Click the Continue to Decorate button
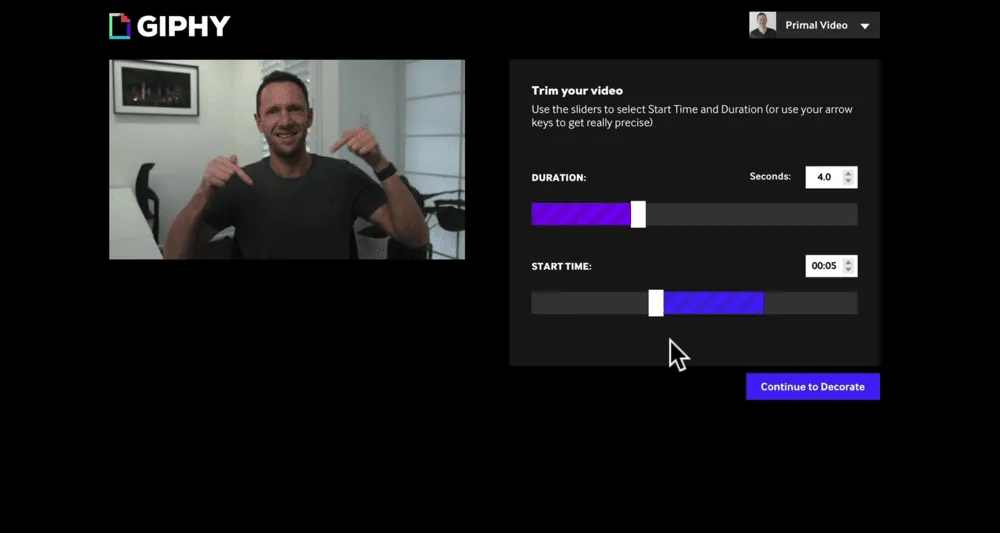This screenshot has width=1000, height=533. click(x=812, y=386)
